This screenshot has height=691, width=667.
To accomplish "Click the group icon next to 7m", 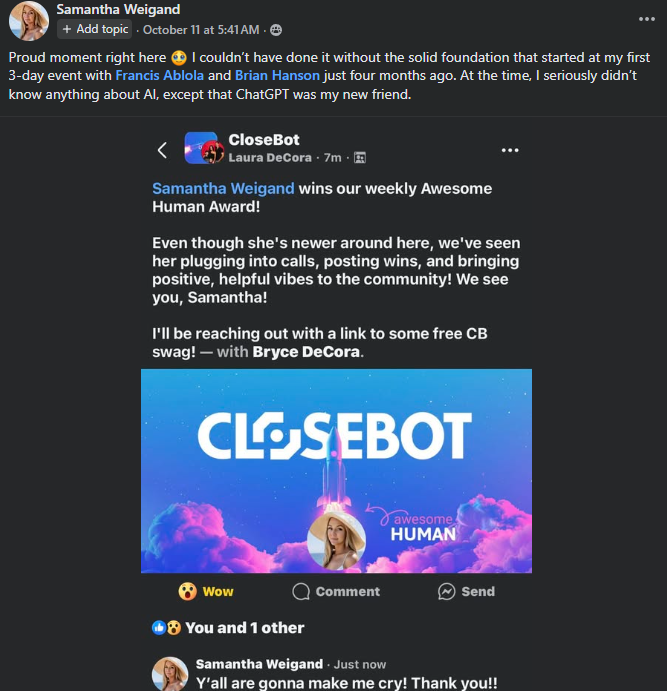I will coord(360,158).
